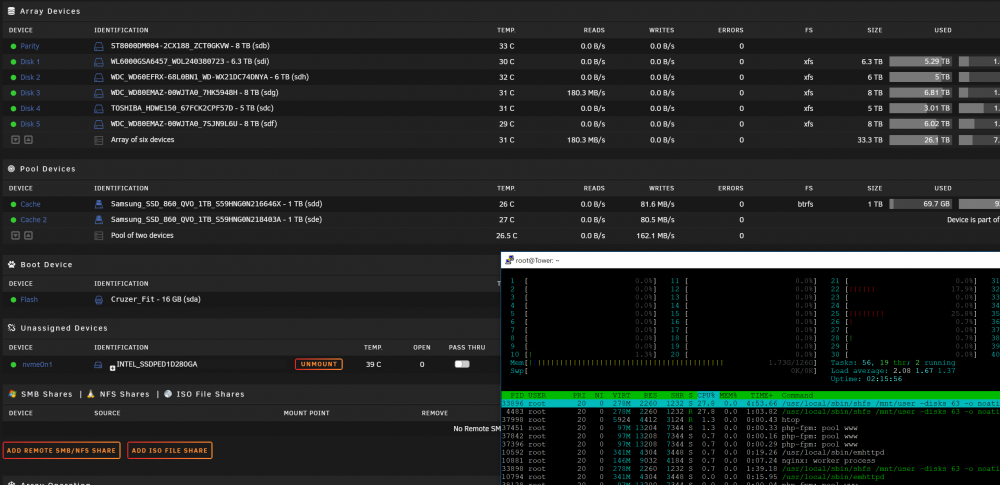Click the Boot Device paw icon
Screen dimensions: 1000x485
[11, 264]
